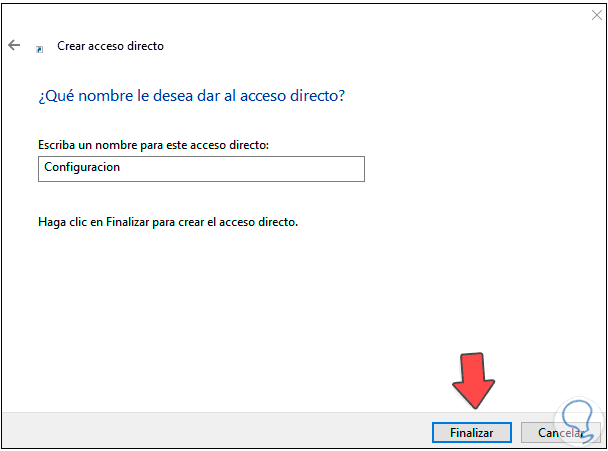
Task: Go back using the left arrow icon
Action: coord(14,45)
